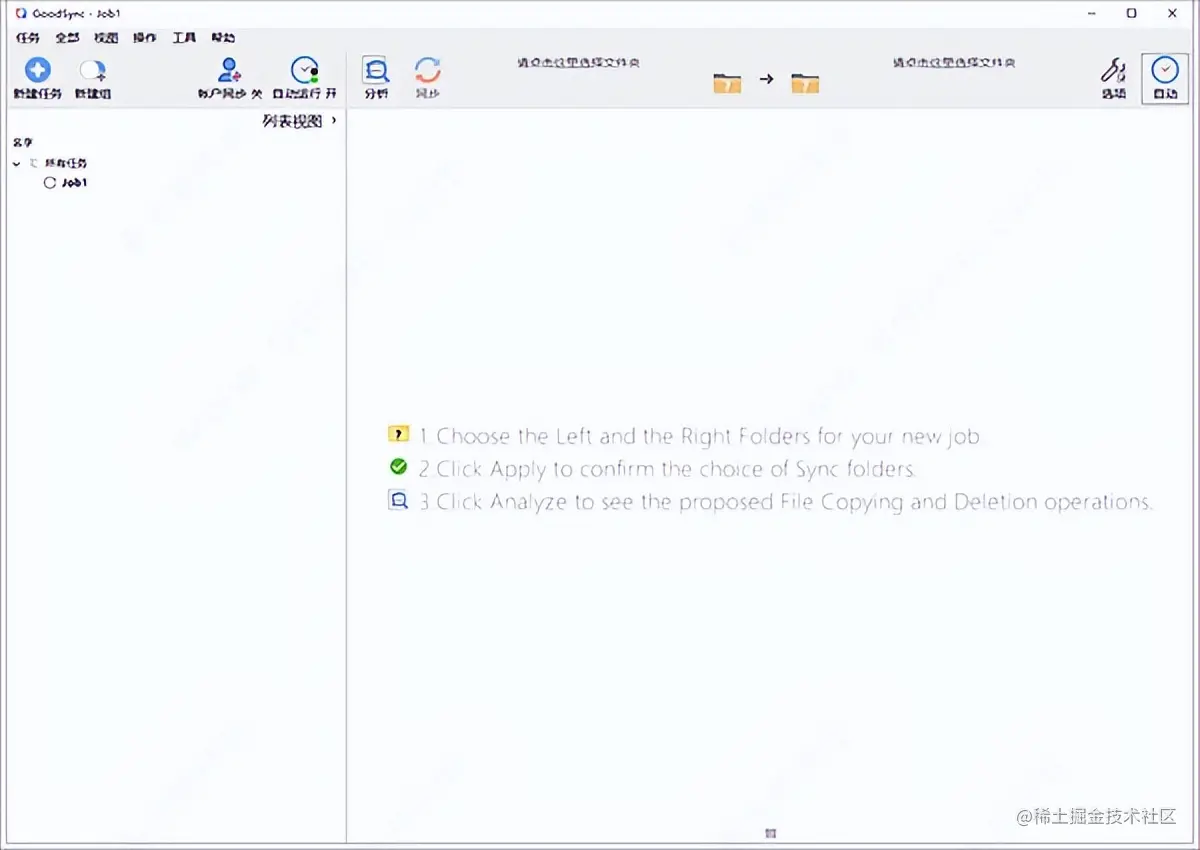Click the 分析 Analyze toolbar icon
Viewport: 1200px width, 850px height.
point(376,70)
